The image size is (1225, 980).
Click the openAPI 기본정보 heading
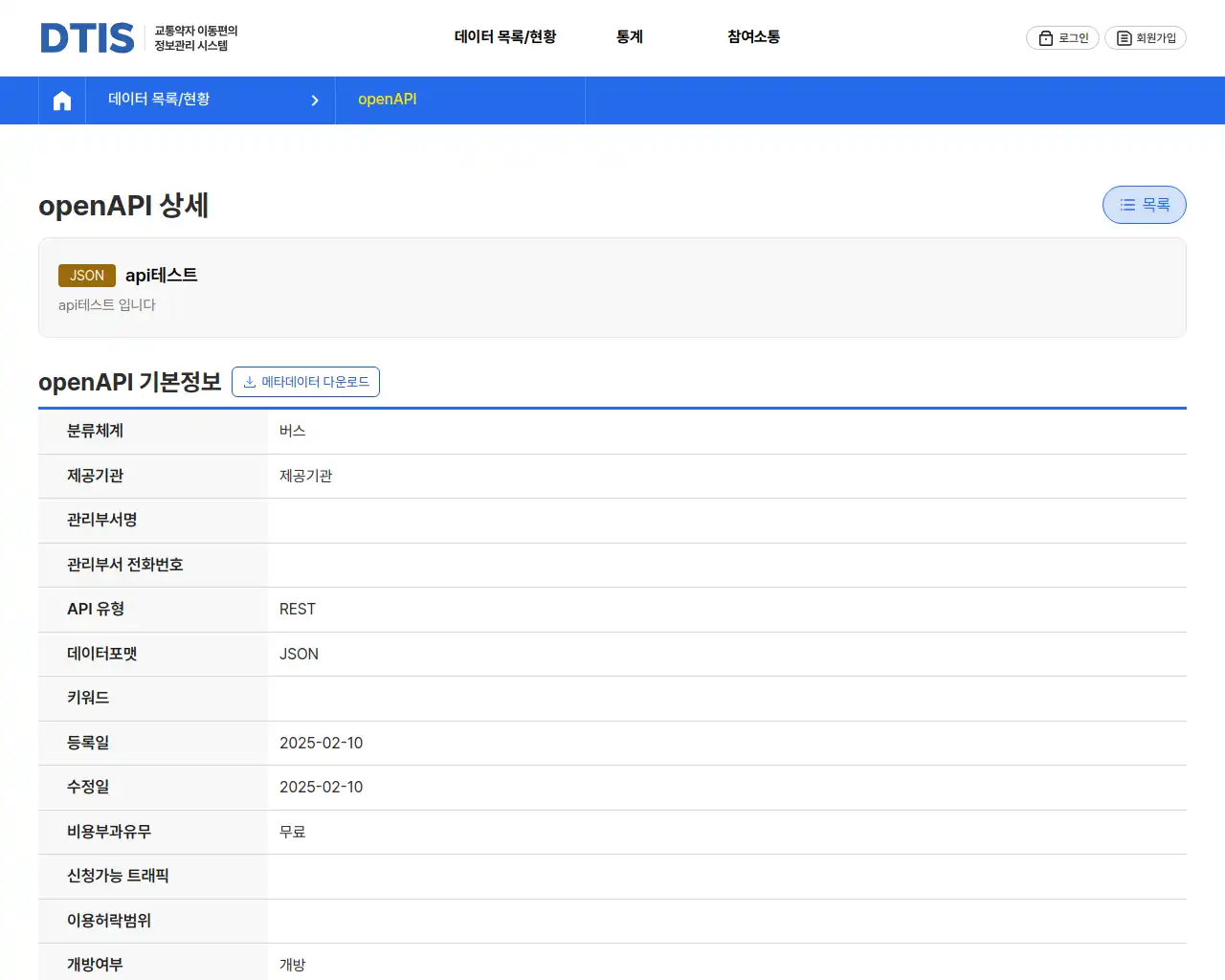coord(130,382)
